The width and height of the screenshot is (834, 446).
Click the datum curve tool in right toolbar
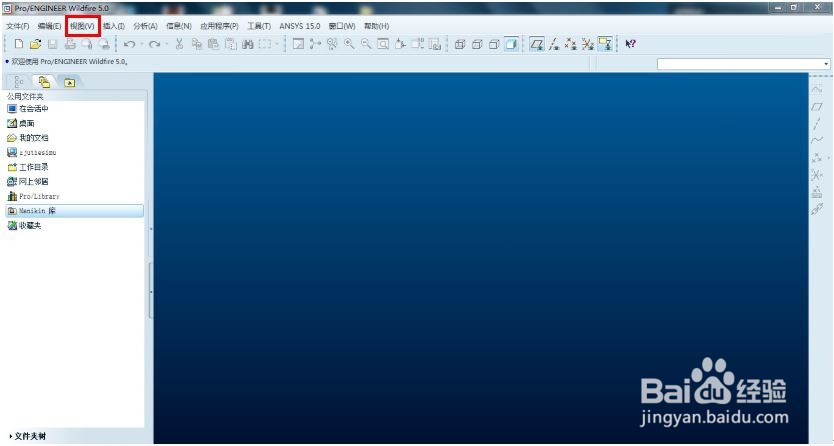click(816, 140)
